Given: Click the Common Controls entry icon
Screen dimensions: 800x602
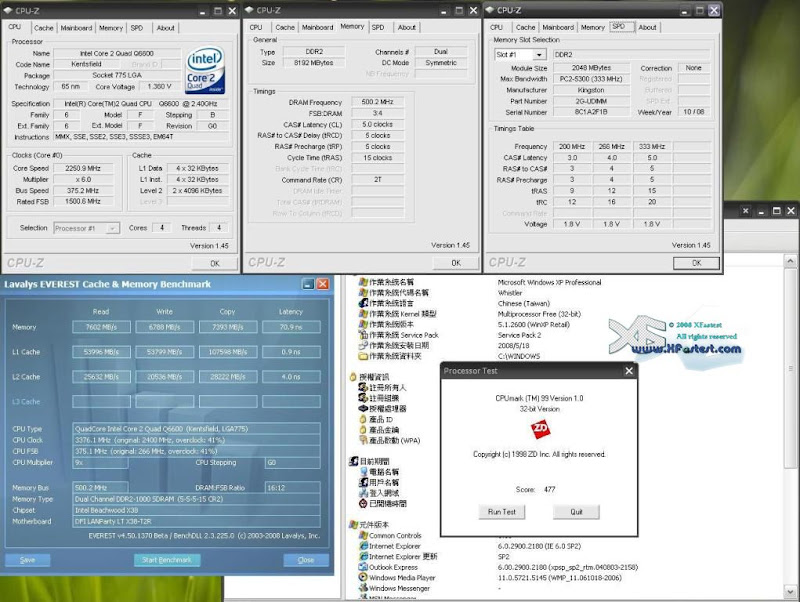Looking at the screenshot, I should [x=362, y=536].
